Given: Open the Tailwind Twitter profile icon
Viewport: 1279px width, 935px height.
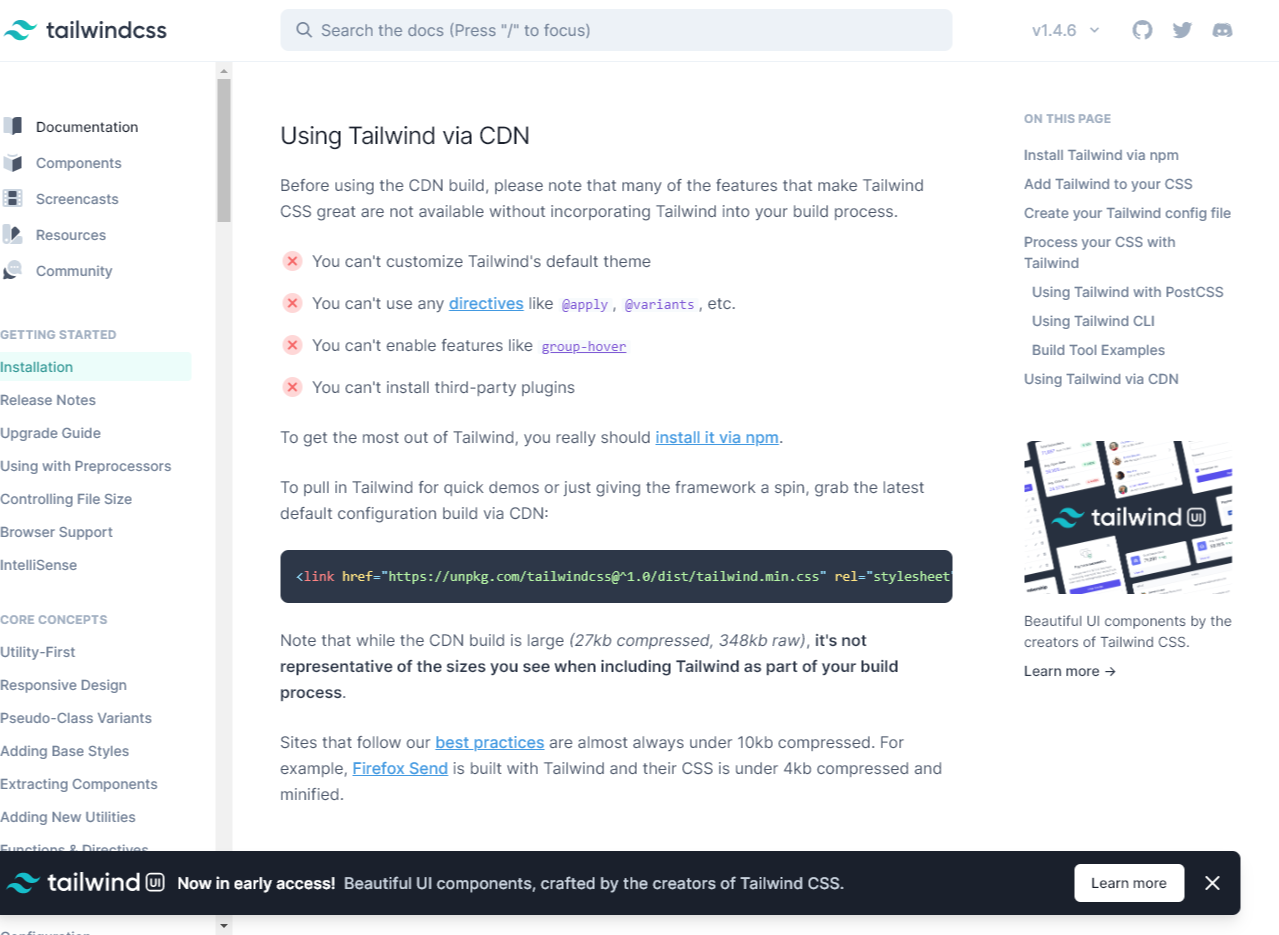Looking at the screenshot, I should [x=1182, y=30].
